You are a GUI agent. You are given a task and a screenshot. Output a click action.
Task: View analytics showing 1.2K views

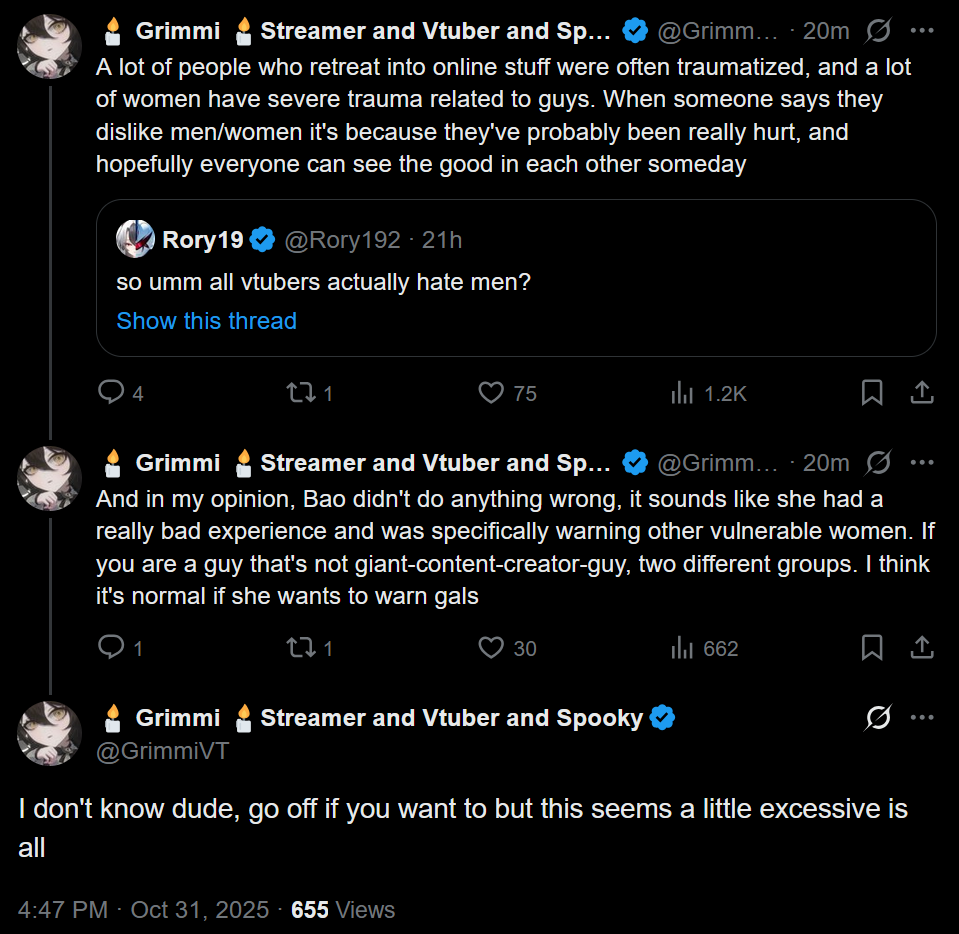pyautogui.click(x=683, y=393)
